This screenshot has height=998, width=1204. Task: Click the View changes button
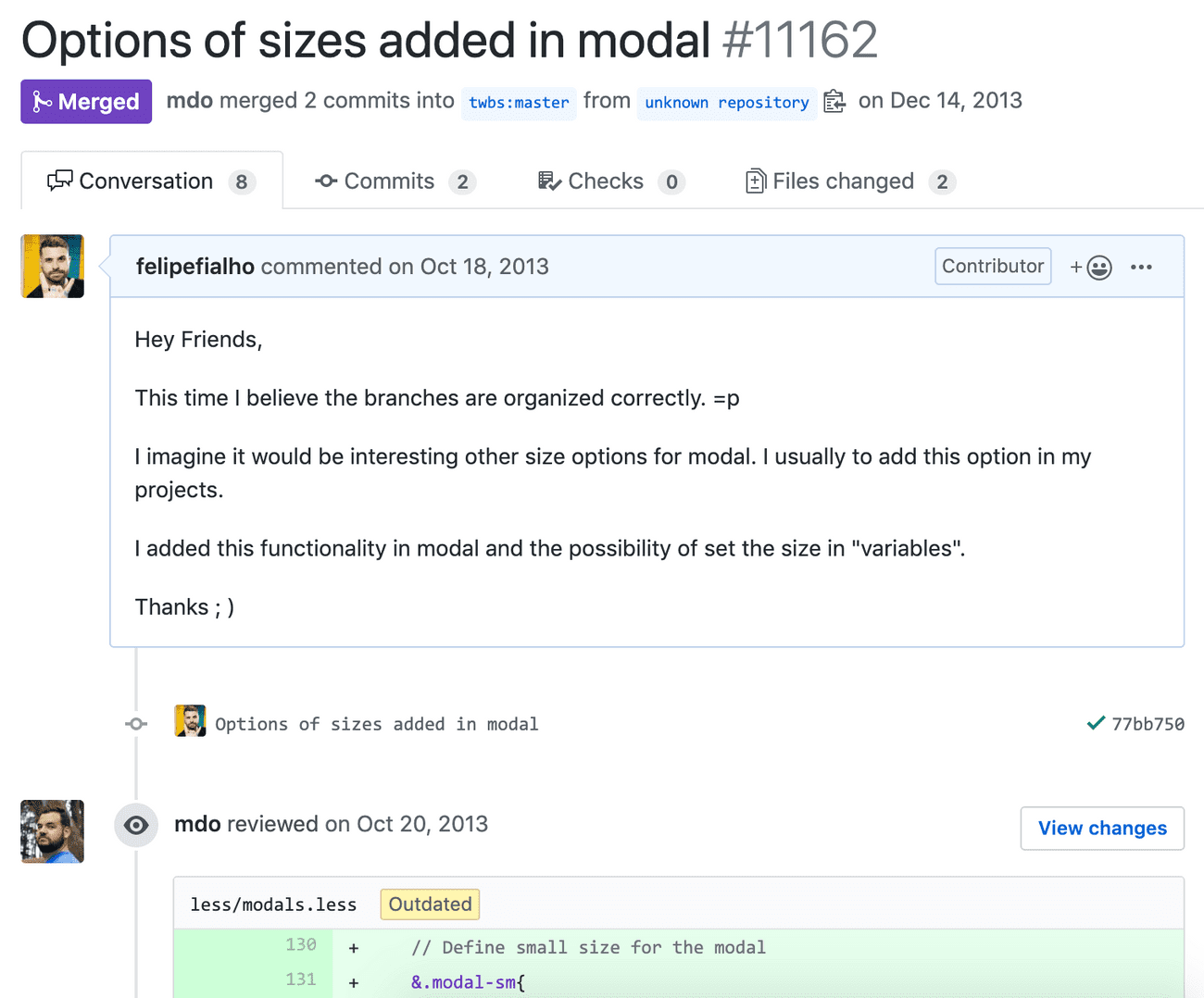point(1102,829)
